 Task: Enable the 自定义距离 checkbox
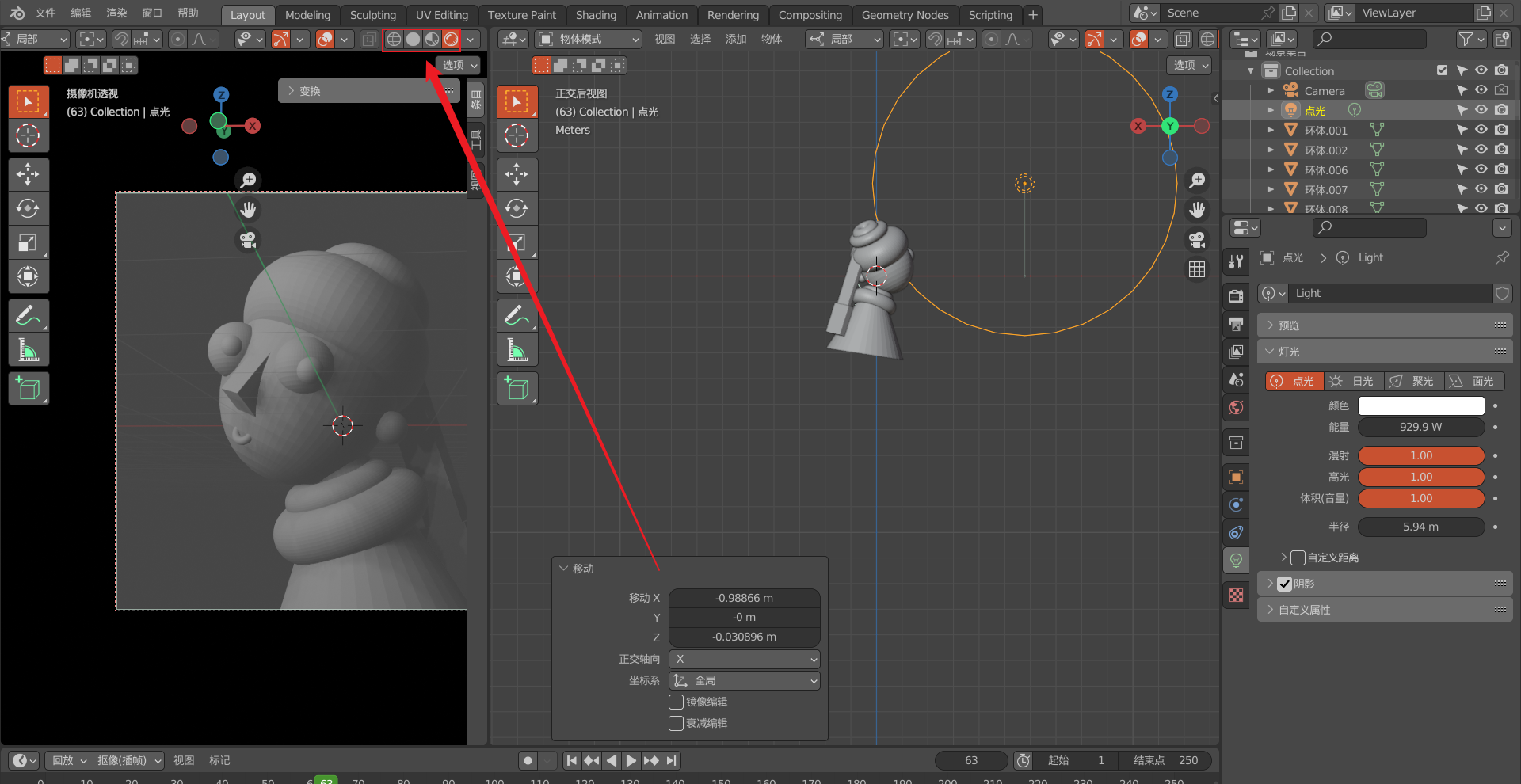1298,558
